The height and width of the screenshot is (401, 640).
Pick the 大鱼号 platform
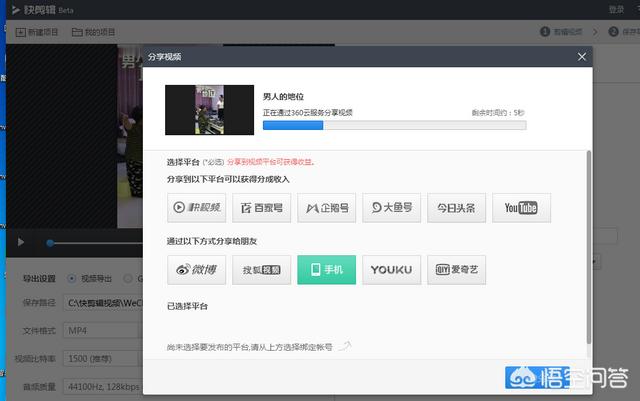391,208
